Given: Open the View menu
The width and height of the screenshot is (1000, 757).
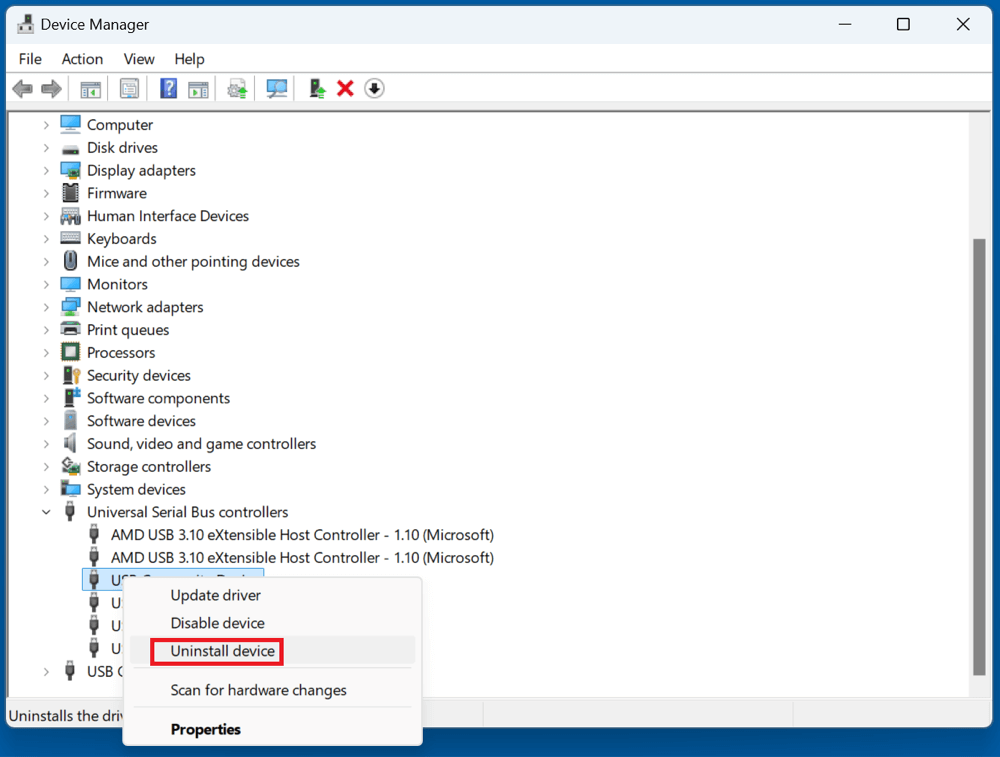Looking at the screenshot, I should point(139,59).
